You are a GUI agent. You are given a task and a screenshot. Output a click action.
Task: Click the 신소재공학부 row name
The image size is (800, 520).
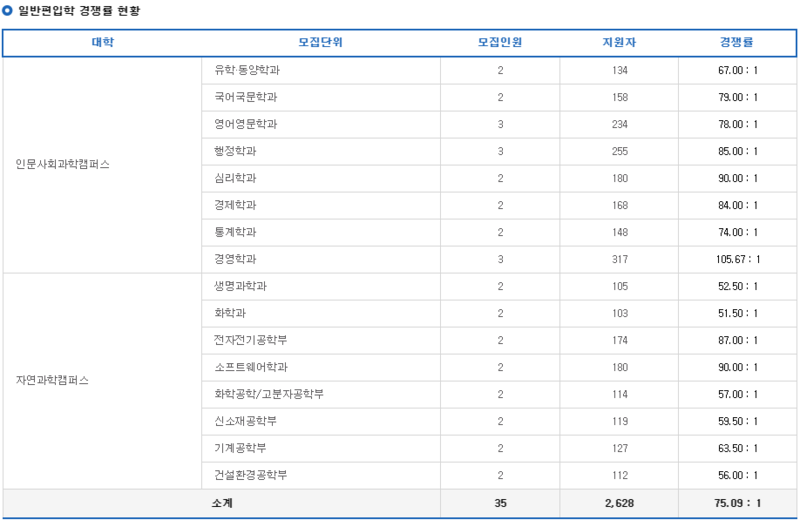coord(245,422)
